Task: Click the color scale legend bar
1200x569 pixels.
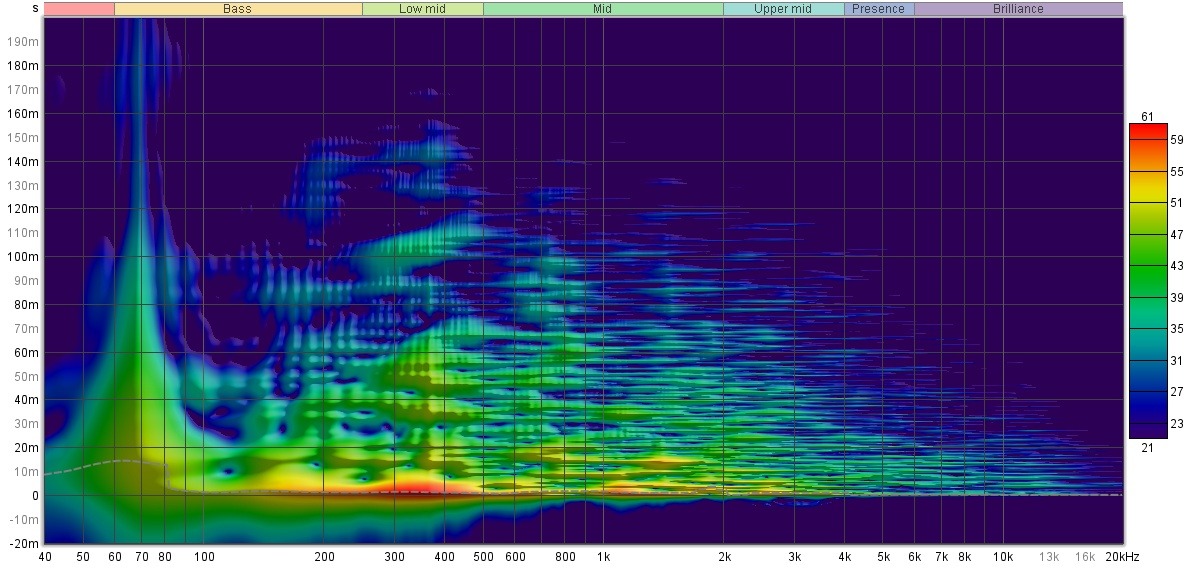Action: click(1148, 281)
